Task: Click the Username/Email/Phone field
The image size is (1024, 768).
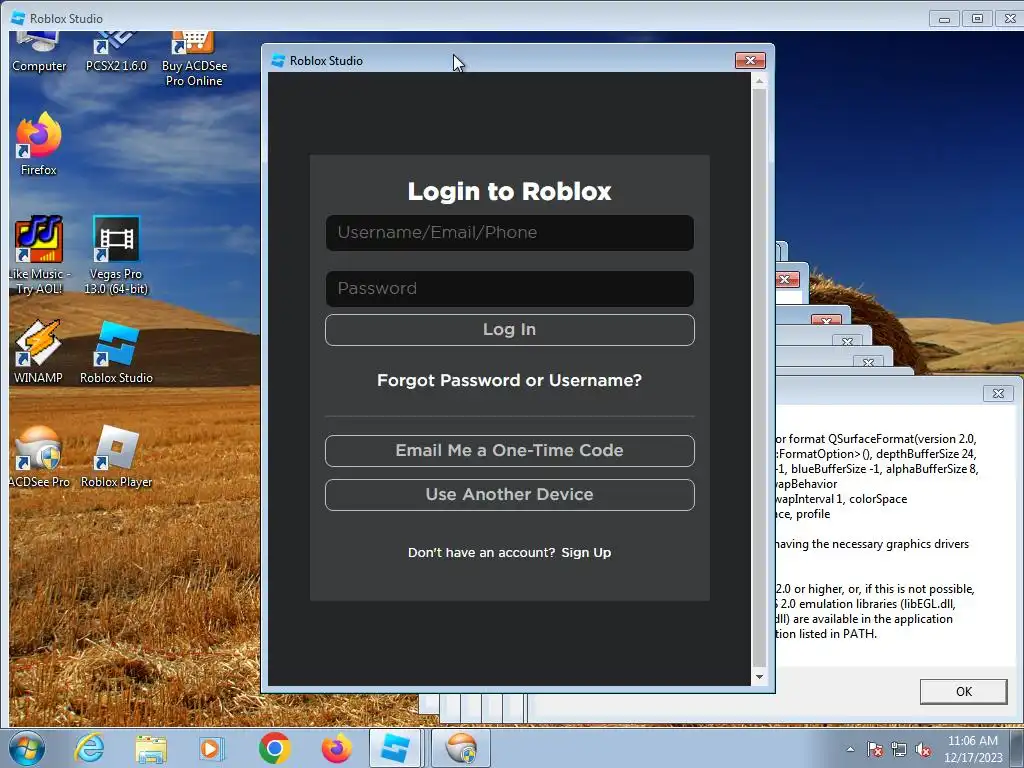Action: (509, 232)
